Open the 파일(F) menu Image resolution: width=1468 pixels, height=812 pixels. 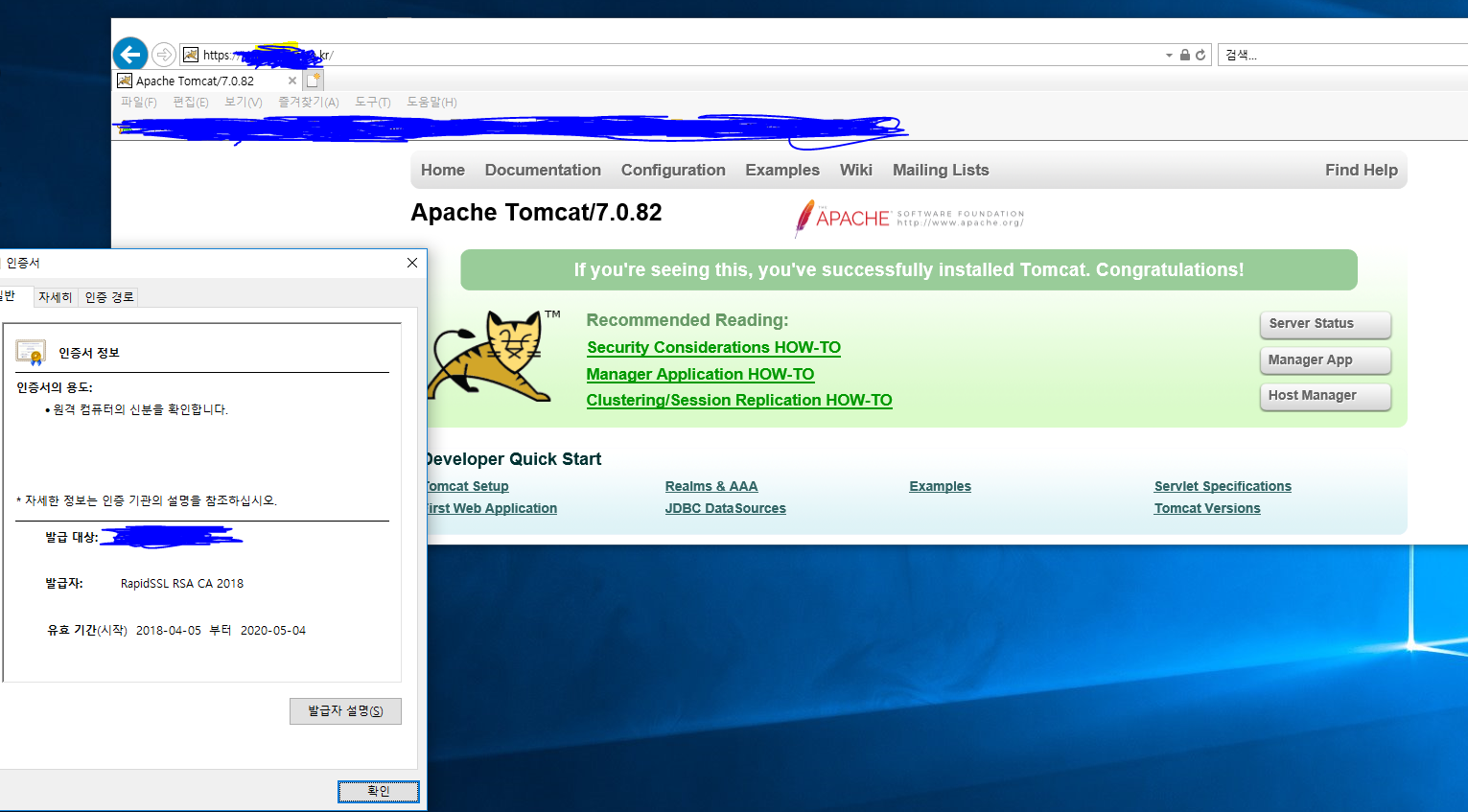coord(138,102)
